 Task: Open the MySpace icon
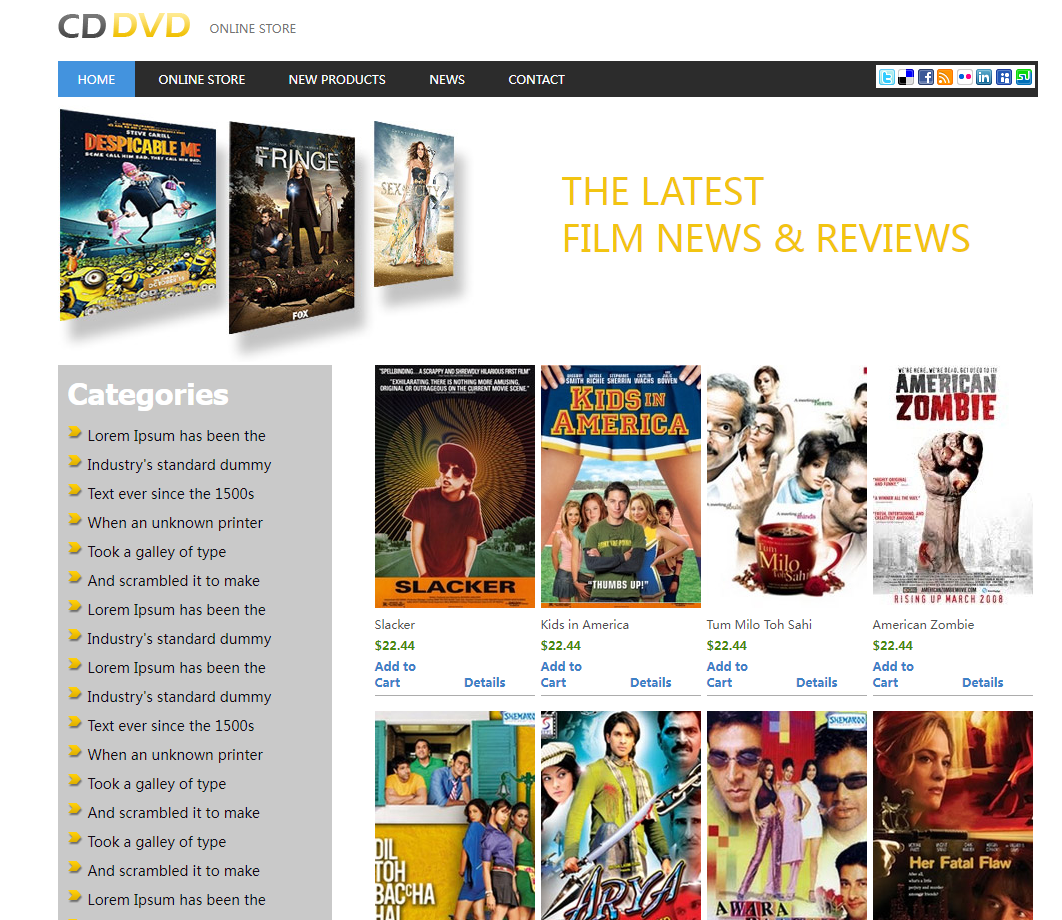coord(1004,78)
